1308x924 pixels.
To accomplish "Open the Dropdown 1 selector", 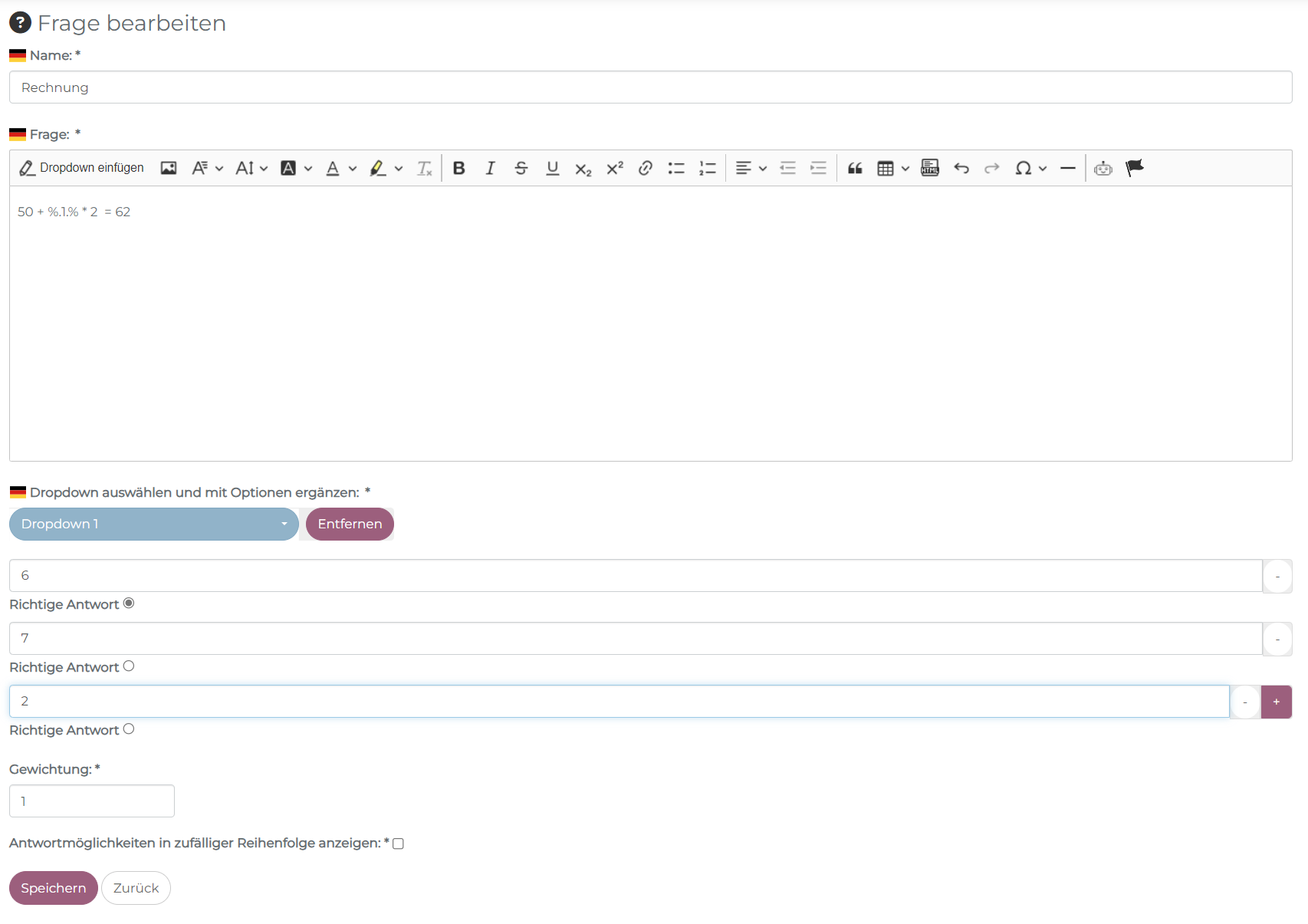I will click(x=153, y=524).
